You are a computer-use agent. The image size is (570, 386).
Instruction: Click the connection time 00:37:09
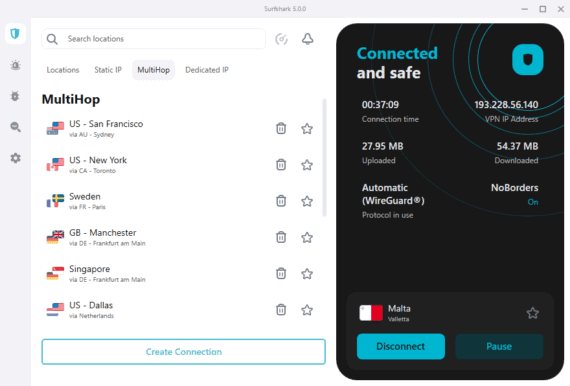[x=380, y=105]
